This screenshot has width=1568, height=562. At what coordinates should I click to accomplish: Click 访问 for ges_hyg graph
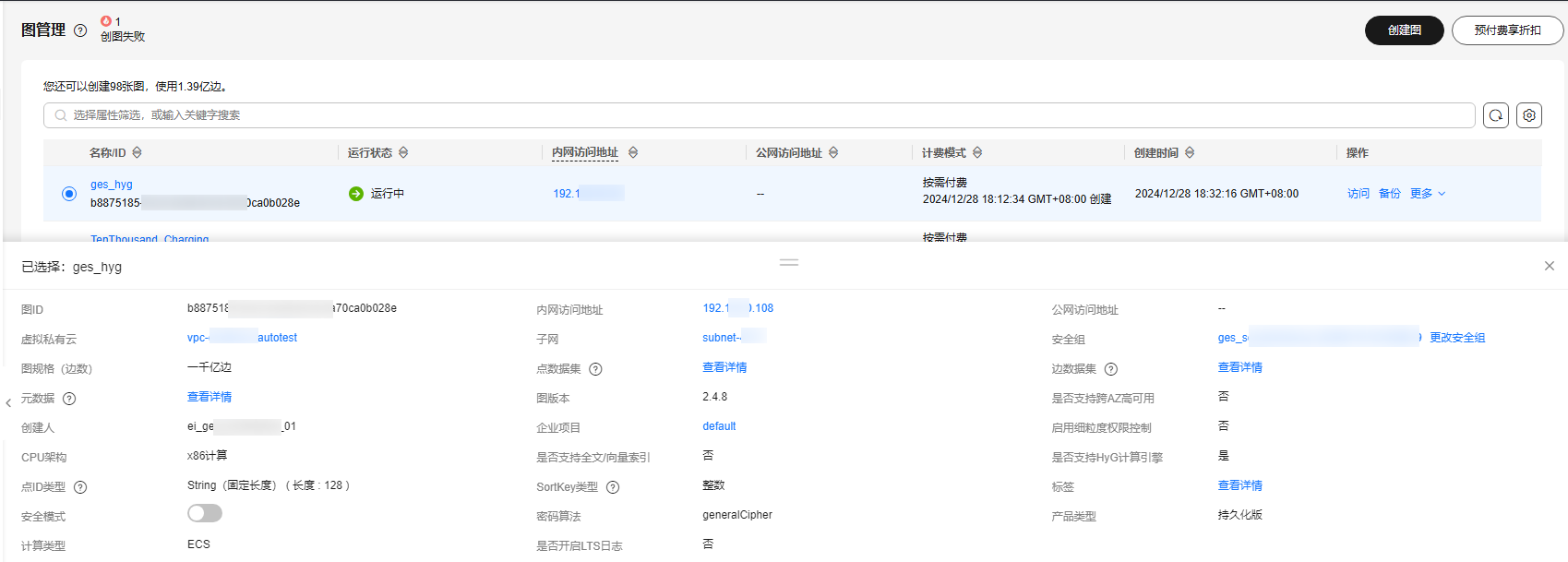tap(1359, 194)
